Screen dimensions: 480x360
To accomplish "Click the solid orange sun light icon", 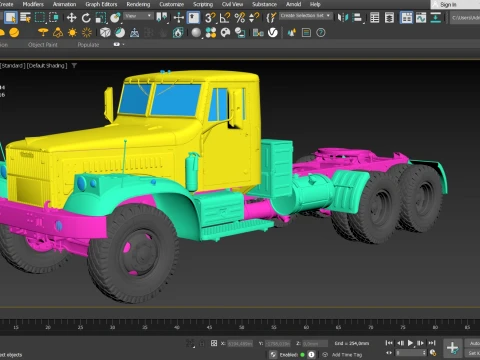I will (72, 33).
